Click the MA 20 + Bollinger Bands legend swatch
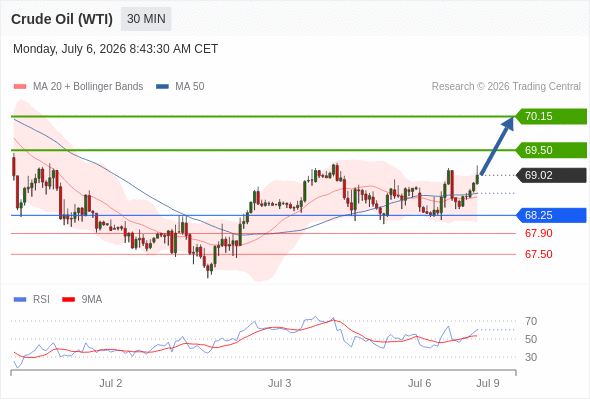The width and height of the screenshot is (590, 400). point(20,87)
